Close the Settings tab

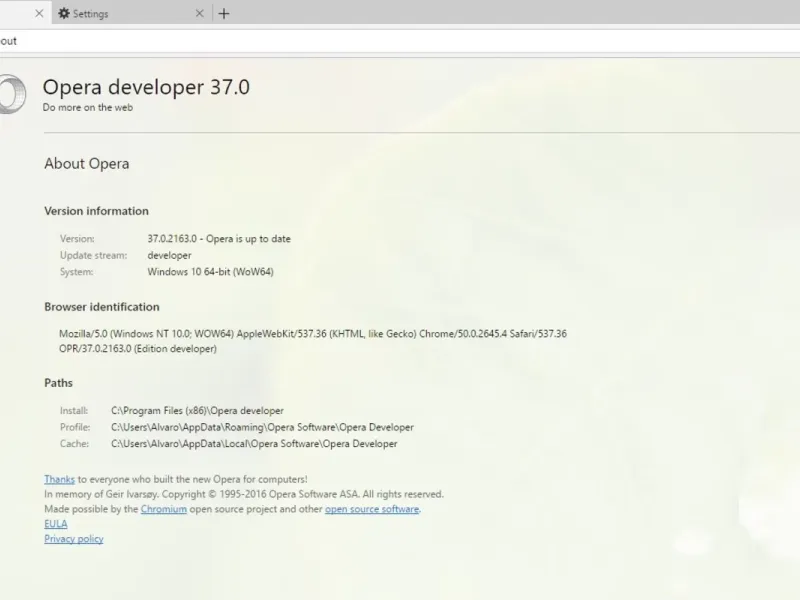click(x=199, y=14)
